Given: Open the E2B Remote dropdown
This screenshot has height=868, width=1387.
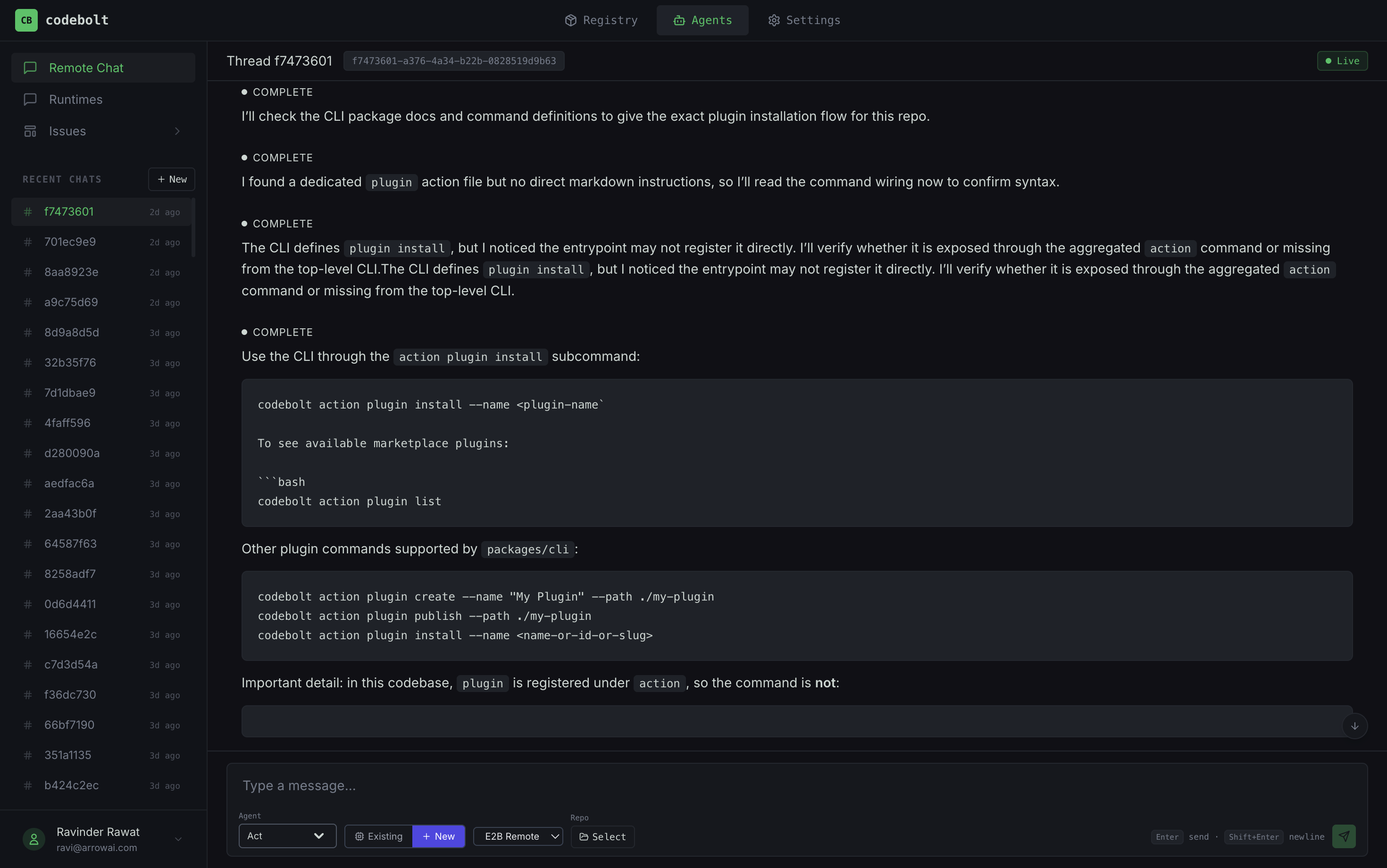Looking at the screenshot, I should [x=518, y=836].
